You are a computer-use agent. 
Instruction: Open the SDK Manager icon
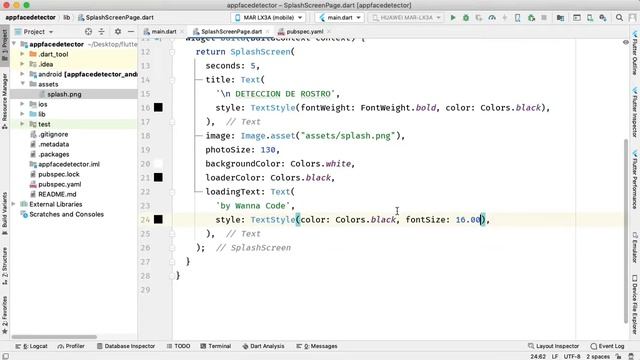[603, 18]
